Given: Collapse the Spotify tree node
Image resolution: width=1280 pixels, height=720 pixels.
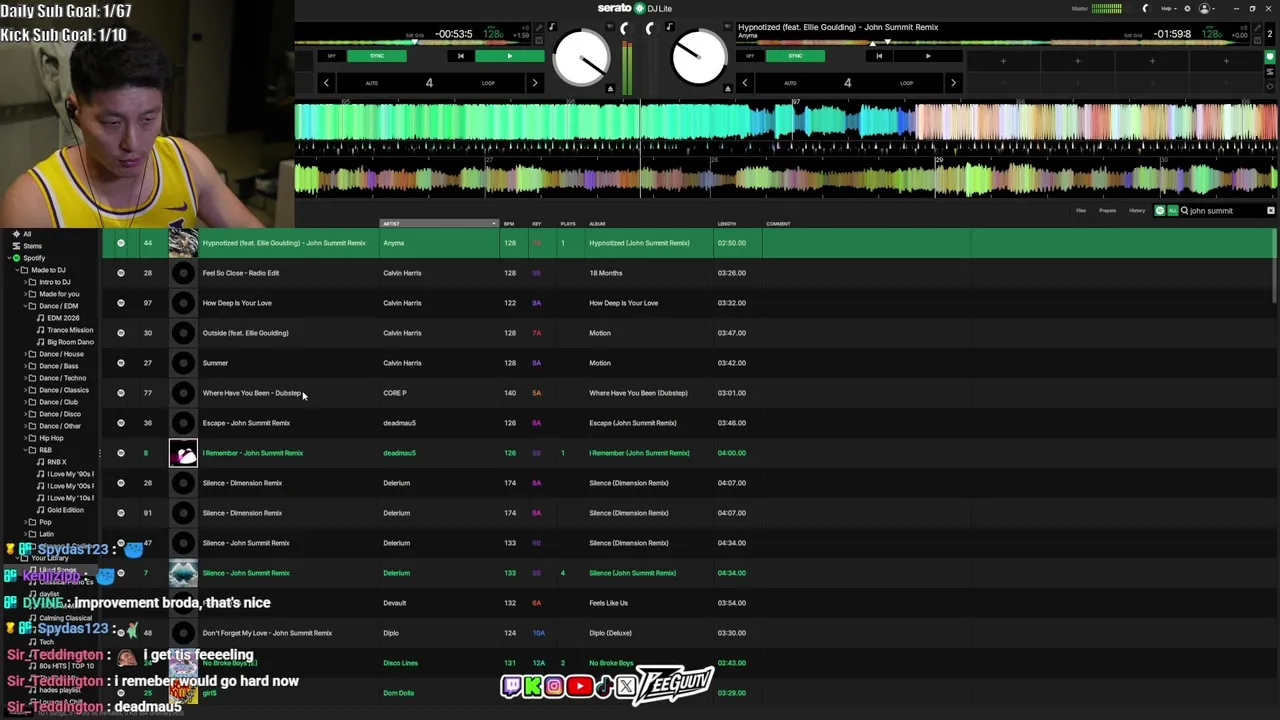Looking at the screenshot, I should click(x=7, y=258).
